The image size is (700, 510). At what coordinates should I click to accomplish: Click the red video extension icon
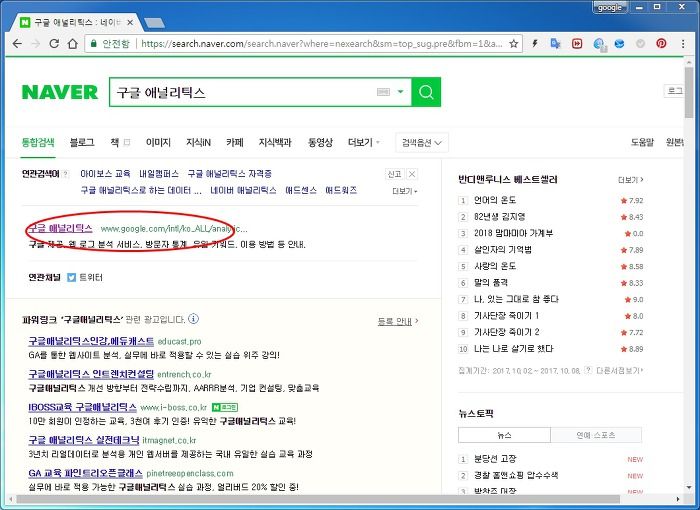(x=577, y=43)
